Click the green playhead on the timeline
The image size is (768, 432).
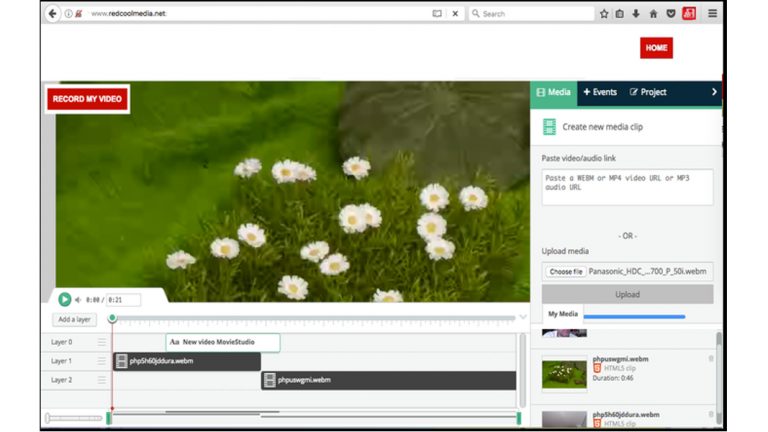point(112,318)
